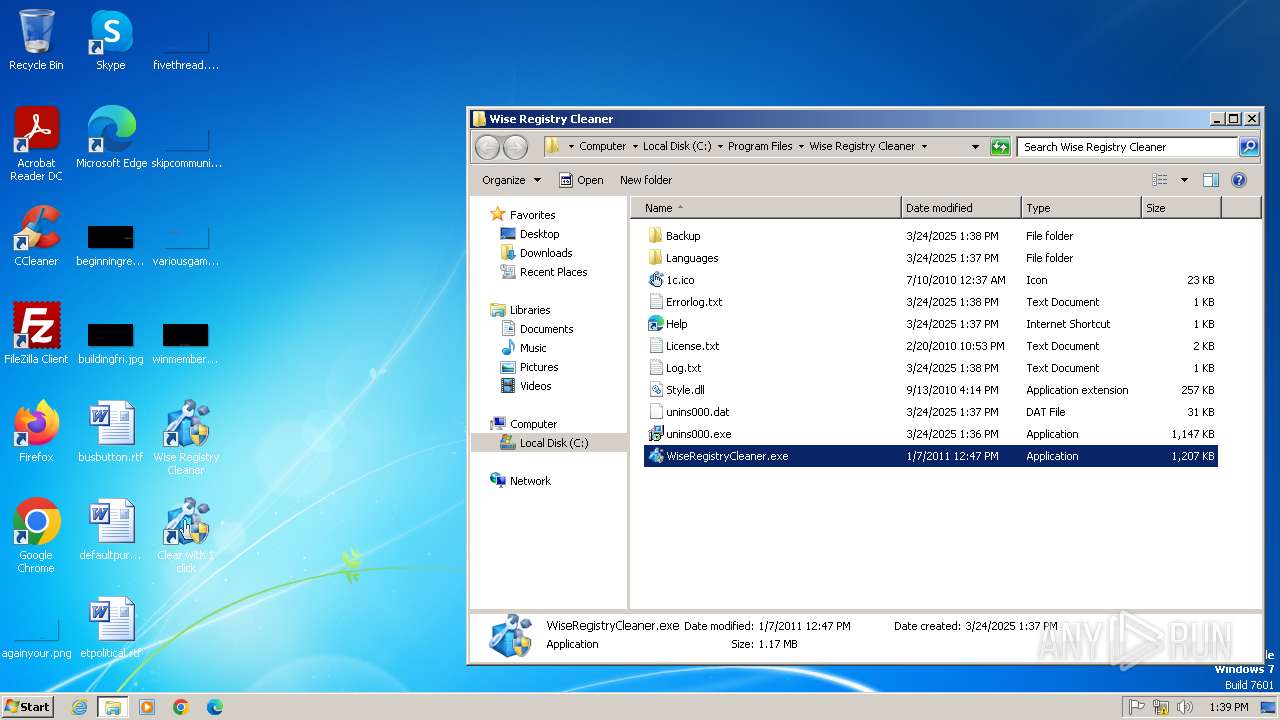The image size is (1280, 720).
Task: Click the search magnifier icon
Action: click(x=1248, y=147)
